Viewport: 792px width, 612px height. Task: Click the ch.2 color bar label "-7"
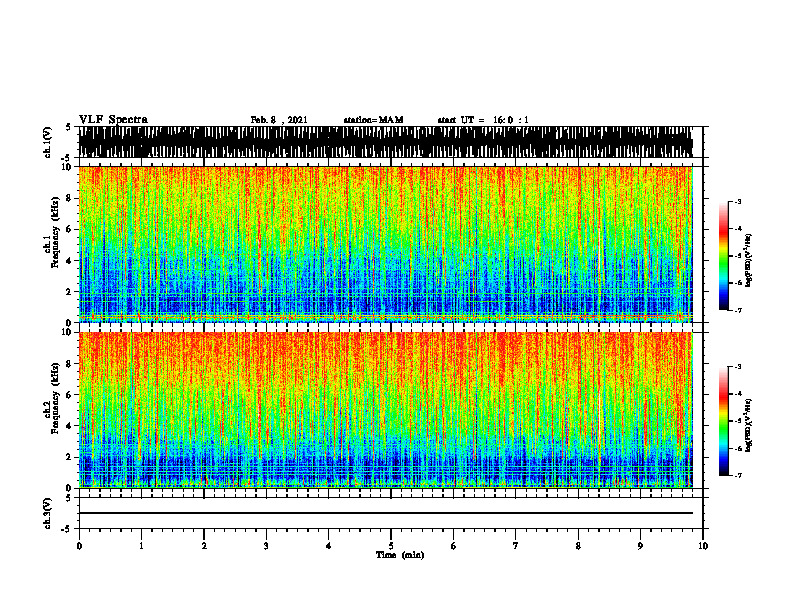coord(738,476)
